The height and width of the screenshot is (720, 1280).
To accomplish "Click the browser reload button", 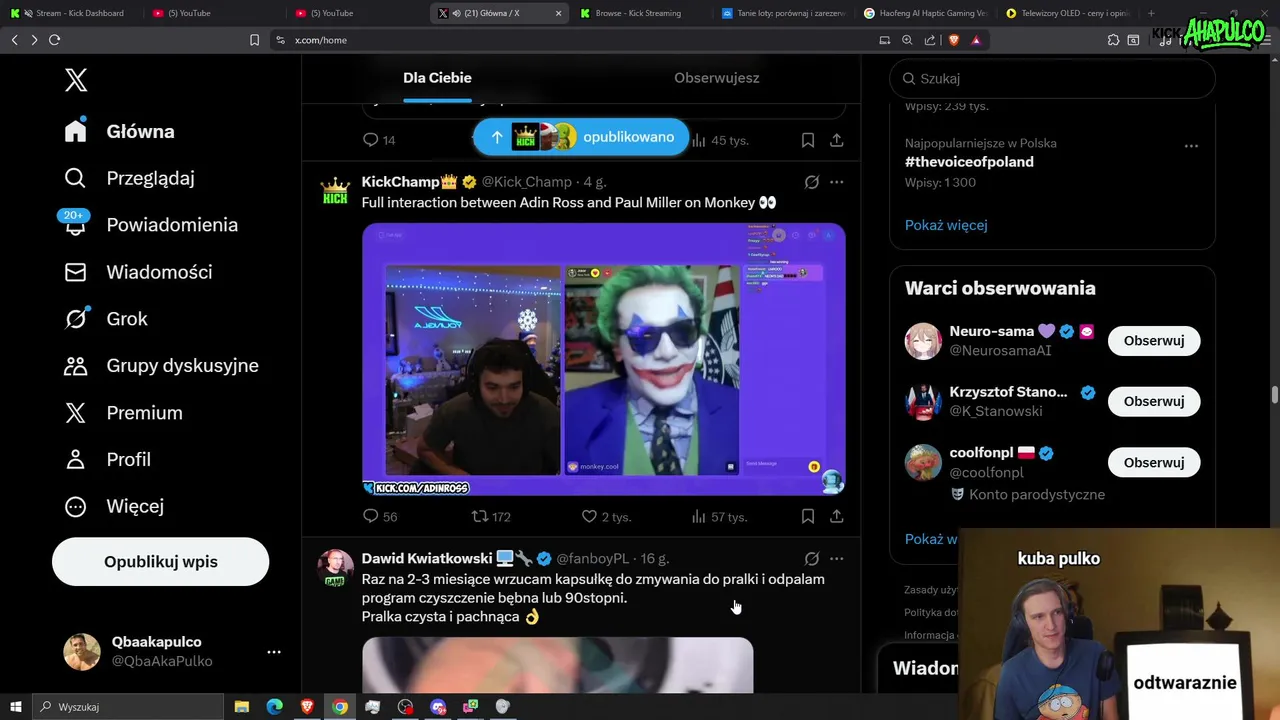I will click(54, 40).
